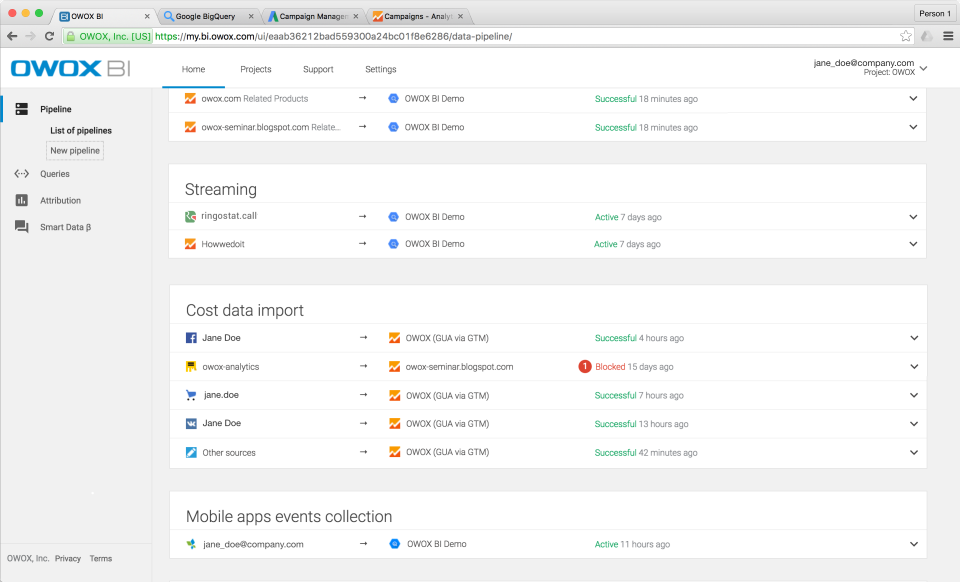
Task: Switch to the Campaign Manager browser tab
Action: click(x=313, y=16)
